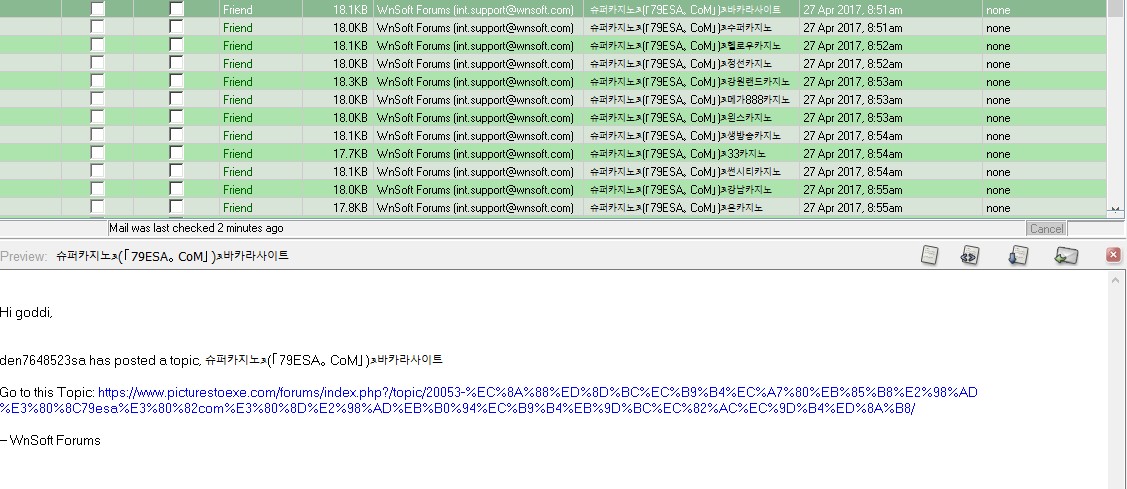Close the preview pane with red X

(x=1113, y=256)
